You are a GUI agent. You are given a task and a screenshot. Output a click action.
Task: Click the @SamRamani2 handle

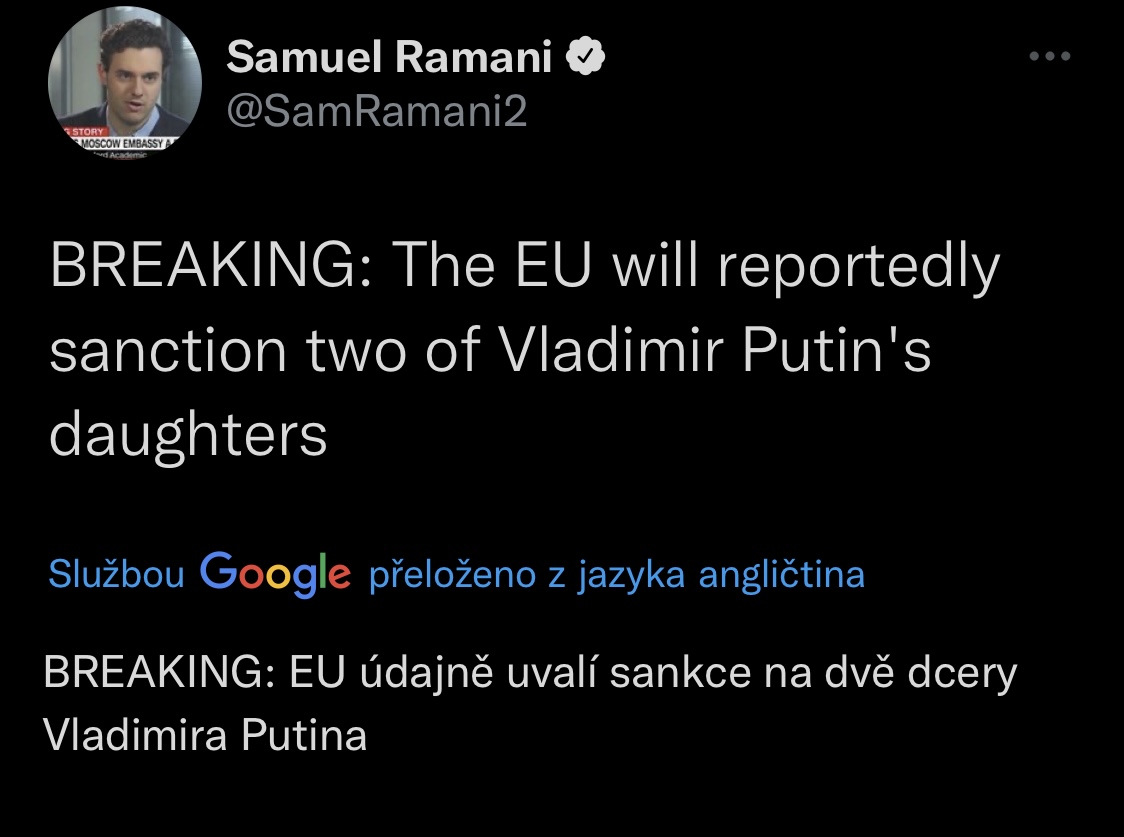(x=376, y=113)
